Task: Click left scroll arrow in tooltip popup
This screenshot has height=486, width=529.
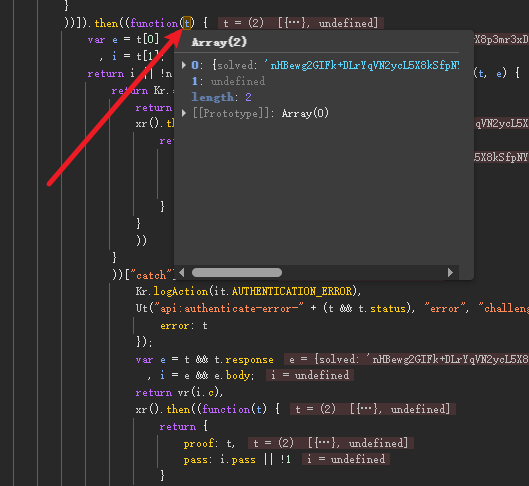Action: [x=182, y=273]
